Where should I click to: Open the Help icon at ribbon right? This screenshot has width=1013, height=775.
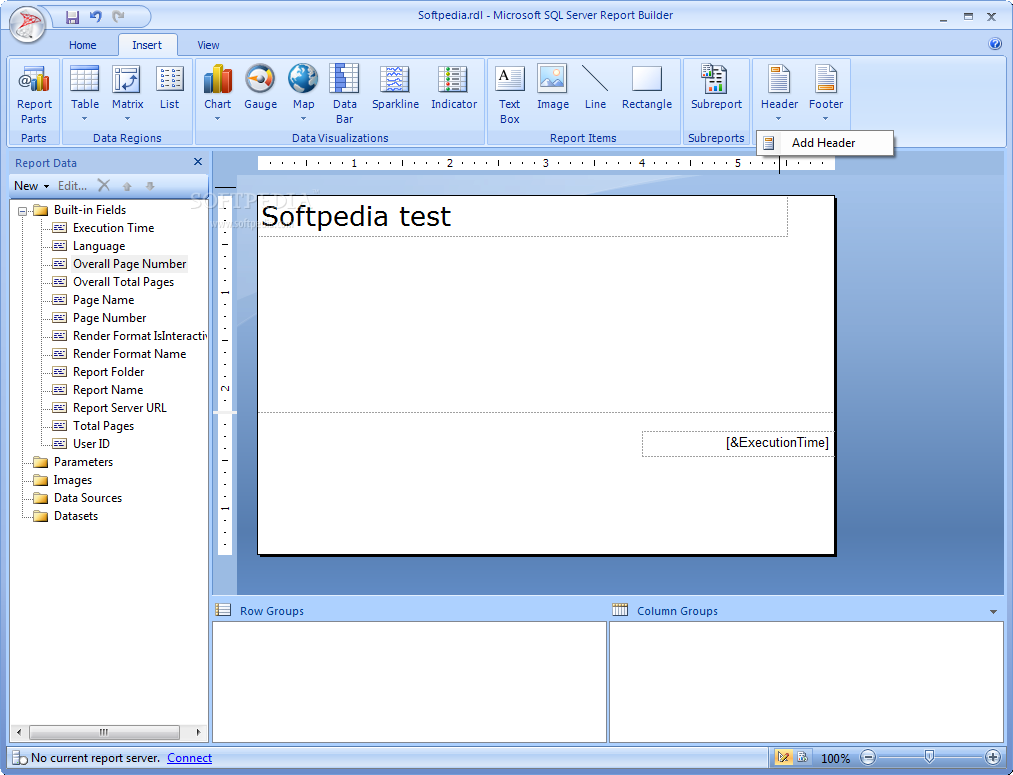click(x=994, y=44)
